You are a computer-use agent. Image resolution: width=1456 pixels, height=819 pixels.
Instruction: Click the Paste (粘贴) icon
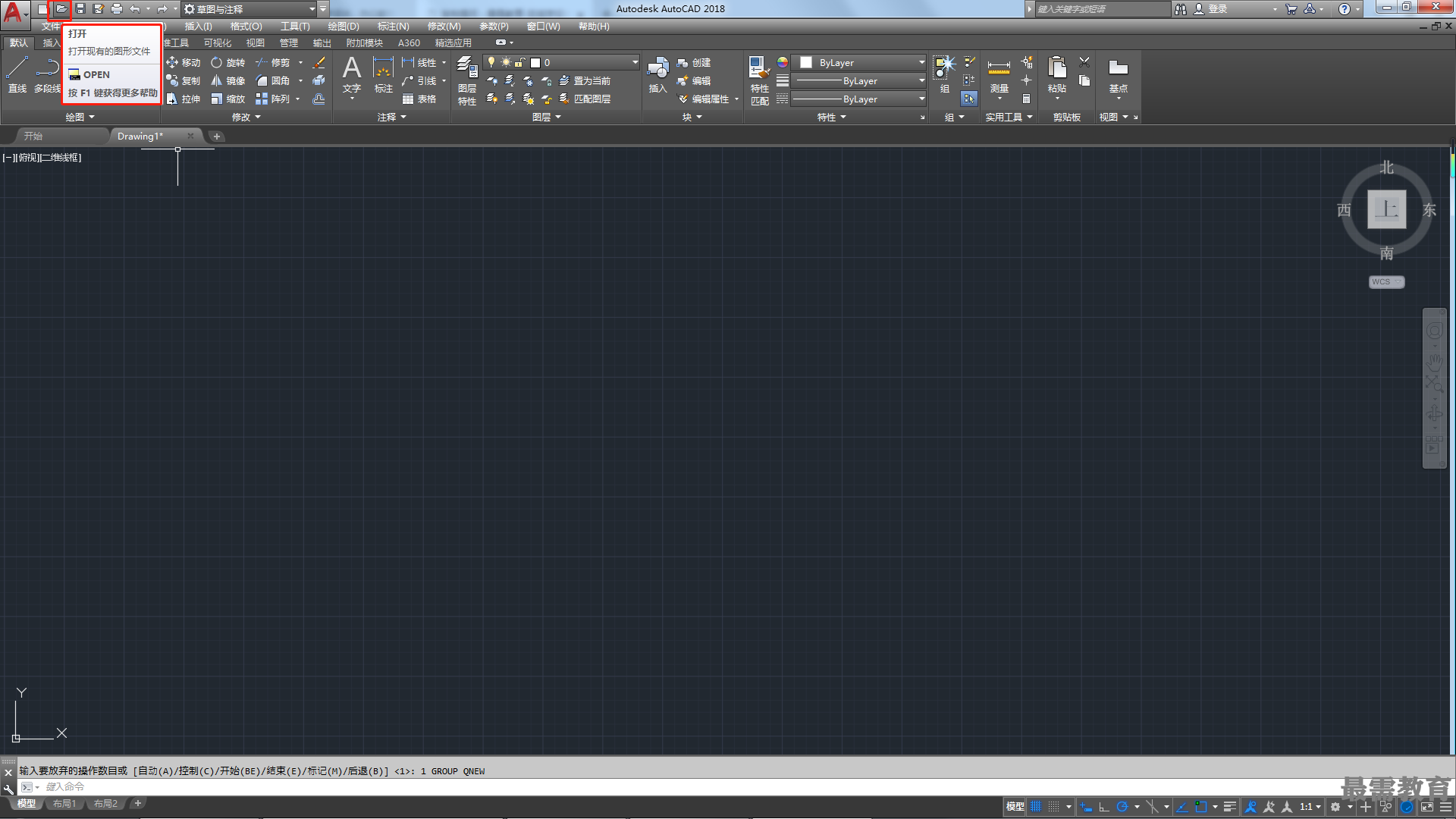1056,74
